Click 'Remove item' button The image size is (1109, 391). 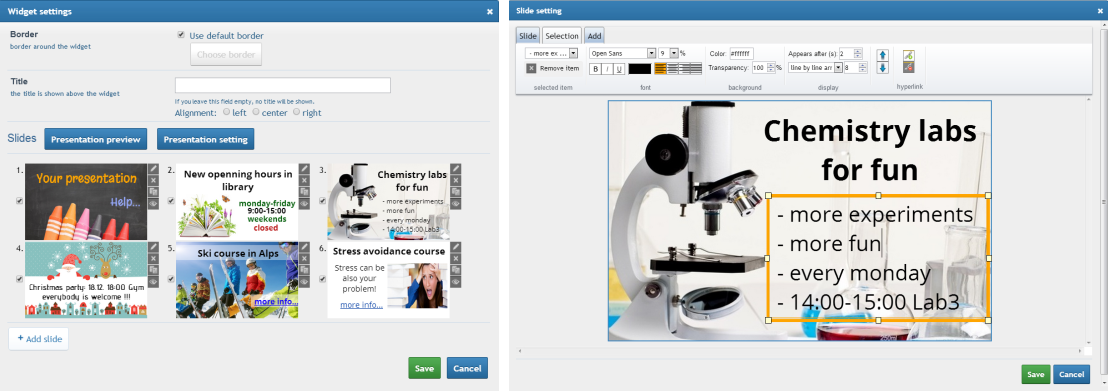click(x=552, y=69)
